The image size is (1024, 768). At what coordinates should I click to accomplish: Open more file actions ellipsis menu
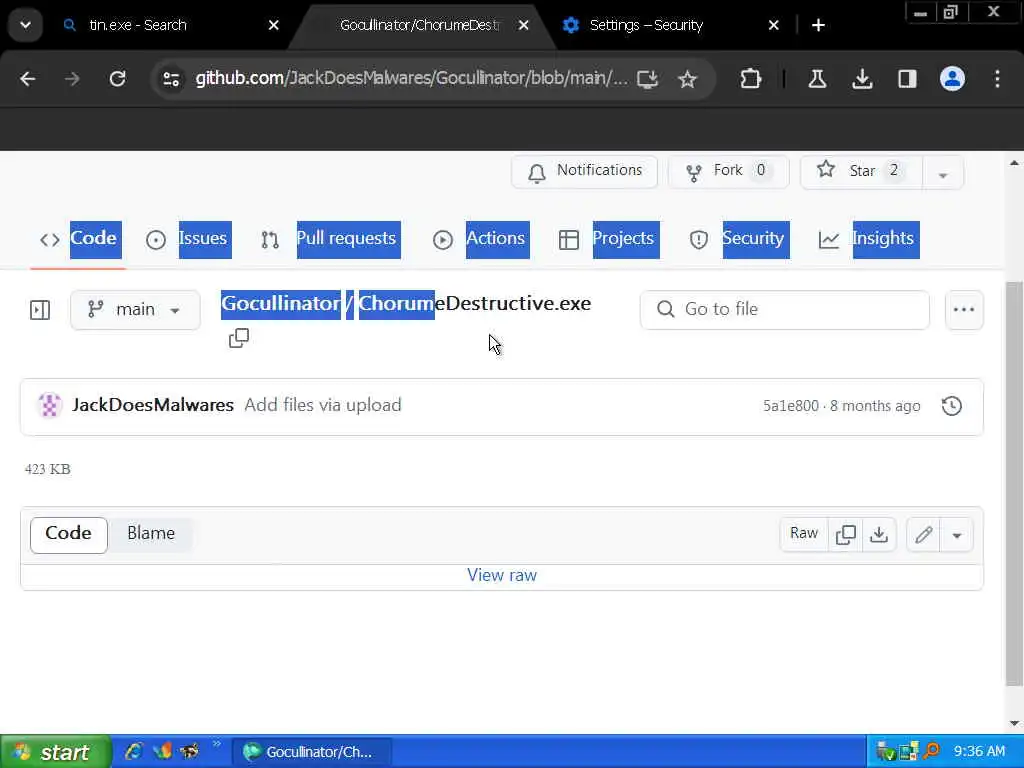point(964,310)
